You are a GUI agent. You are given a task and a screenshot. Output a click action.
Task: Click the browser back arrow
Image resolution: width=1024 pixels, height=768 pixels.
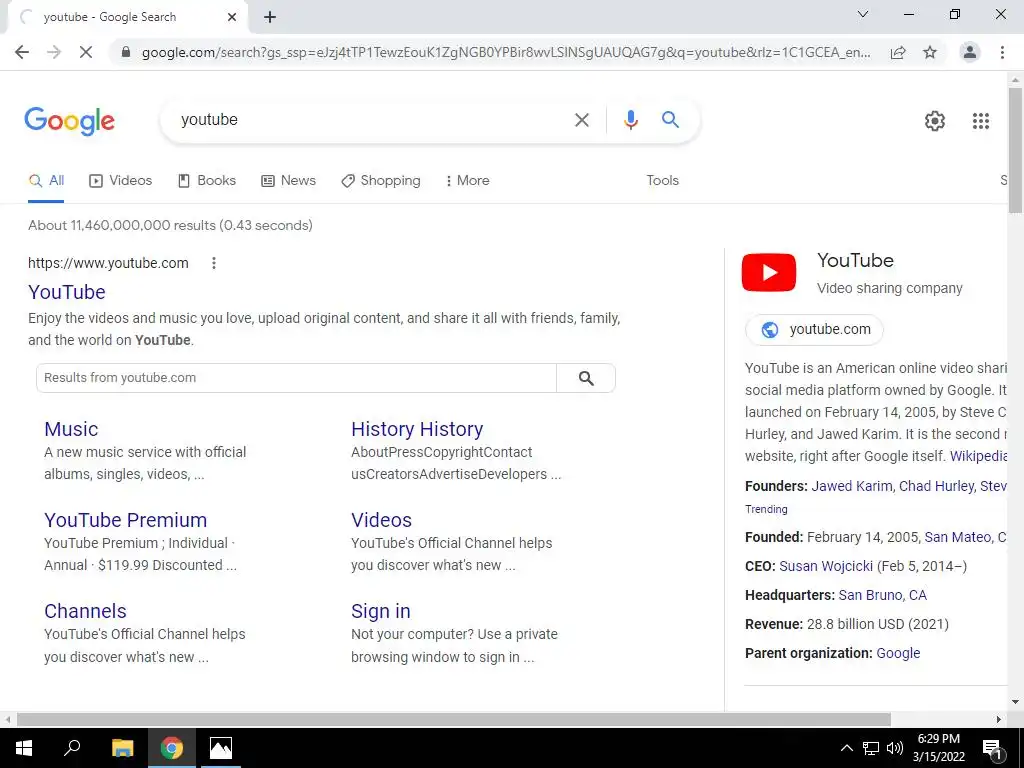point(22,52)
